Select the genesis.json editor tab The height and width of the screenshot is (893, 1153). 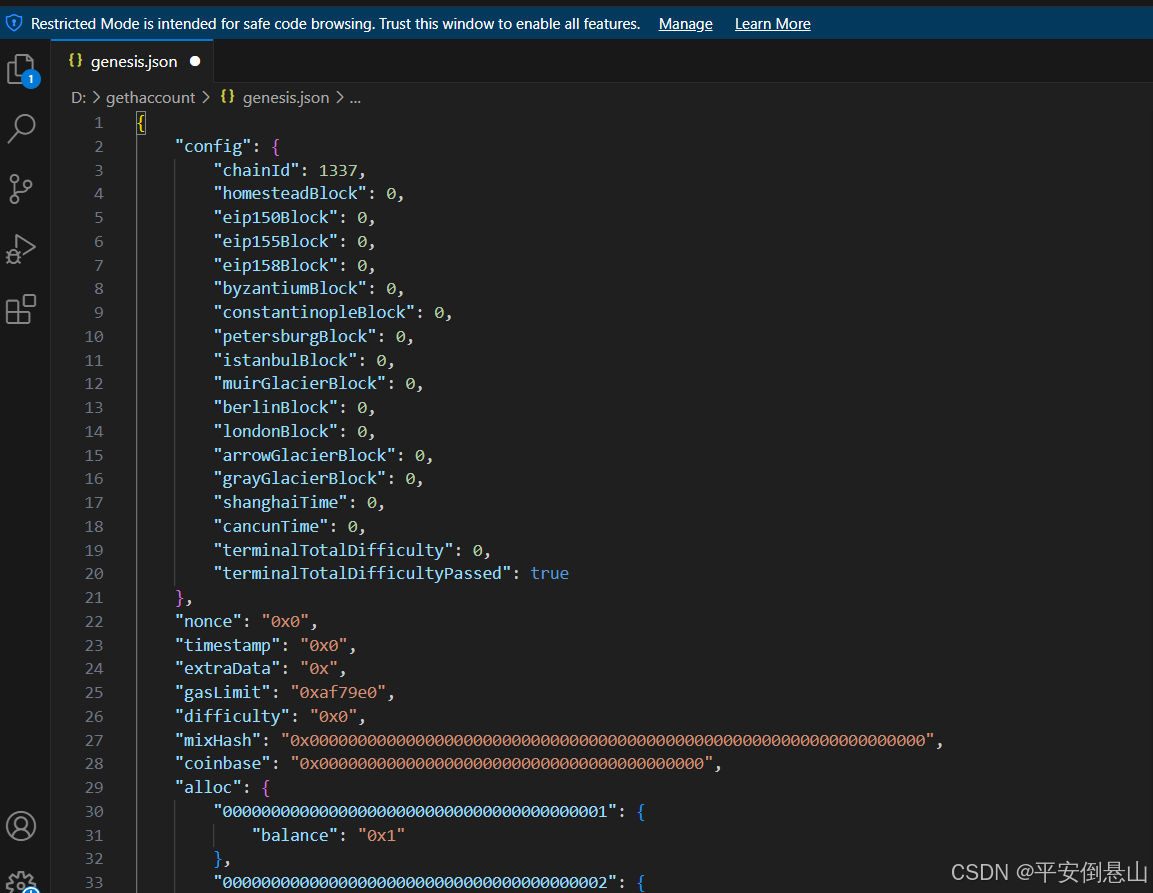tap(132, 61)
